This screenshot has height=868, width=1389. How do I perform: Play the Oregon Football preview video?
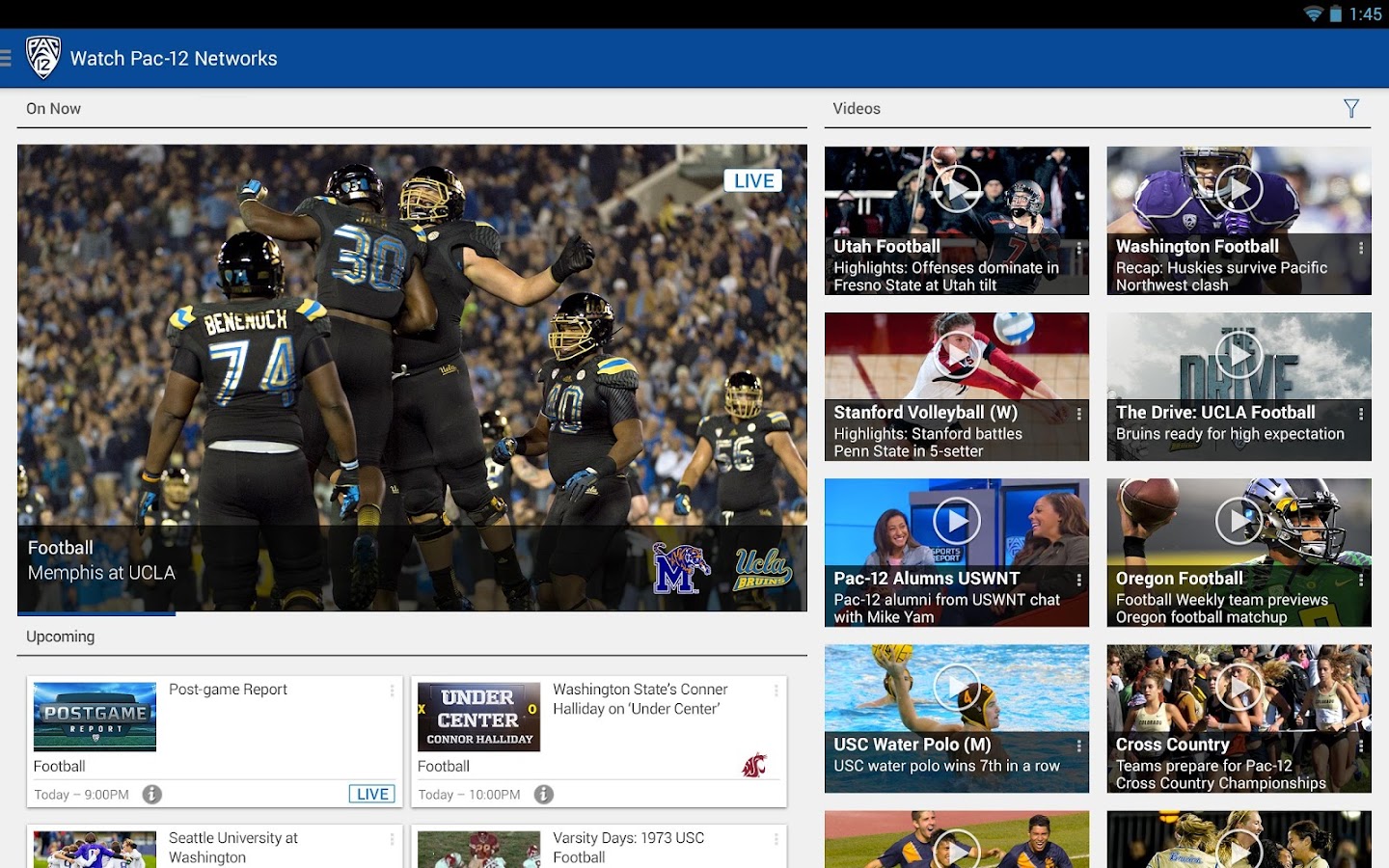[1239, 522]
